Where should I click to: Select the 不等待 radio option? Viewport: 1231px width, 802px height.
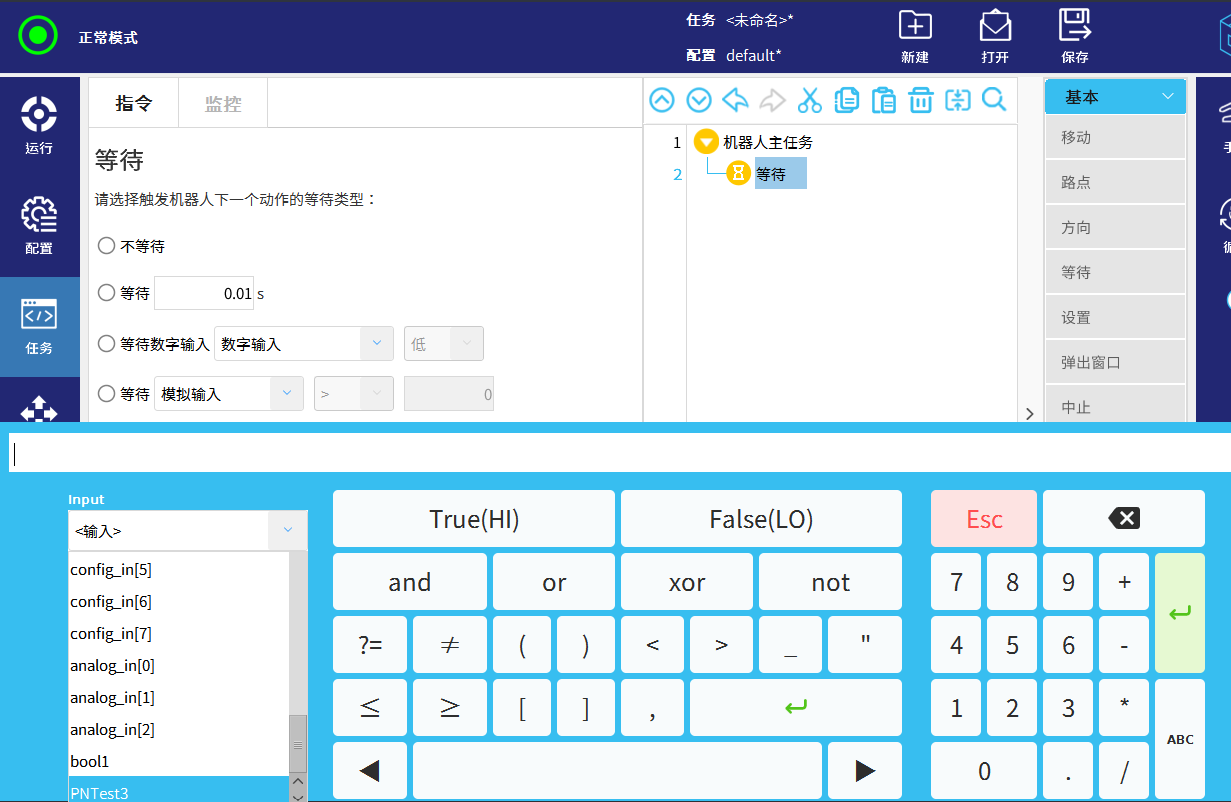click(x=107, y=246)
